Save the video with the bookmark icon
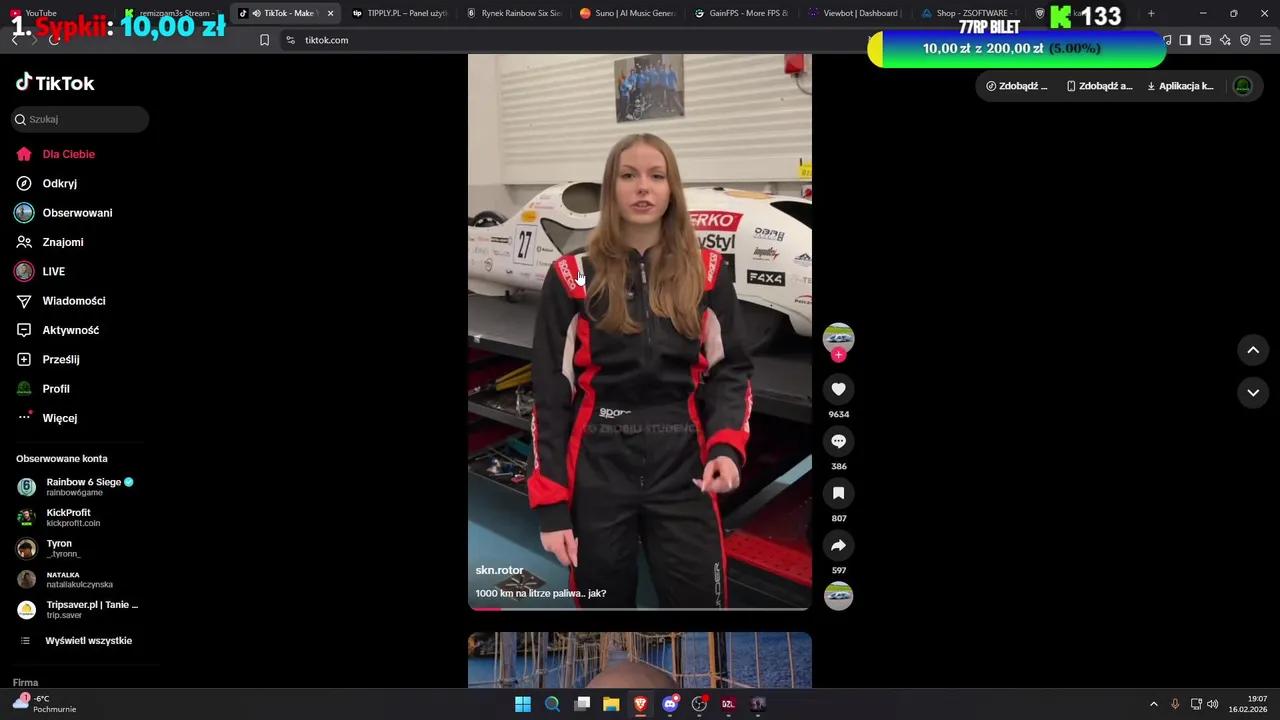This screenshot has width=1280, height=720. click(x=838, y=493)
